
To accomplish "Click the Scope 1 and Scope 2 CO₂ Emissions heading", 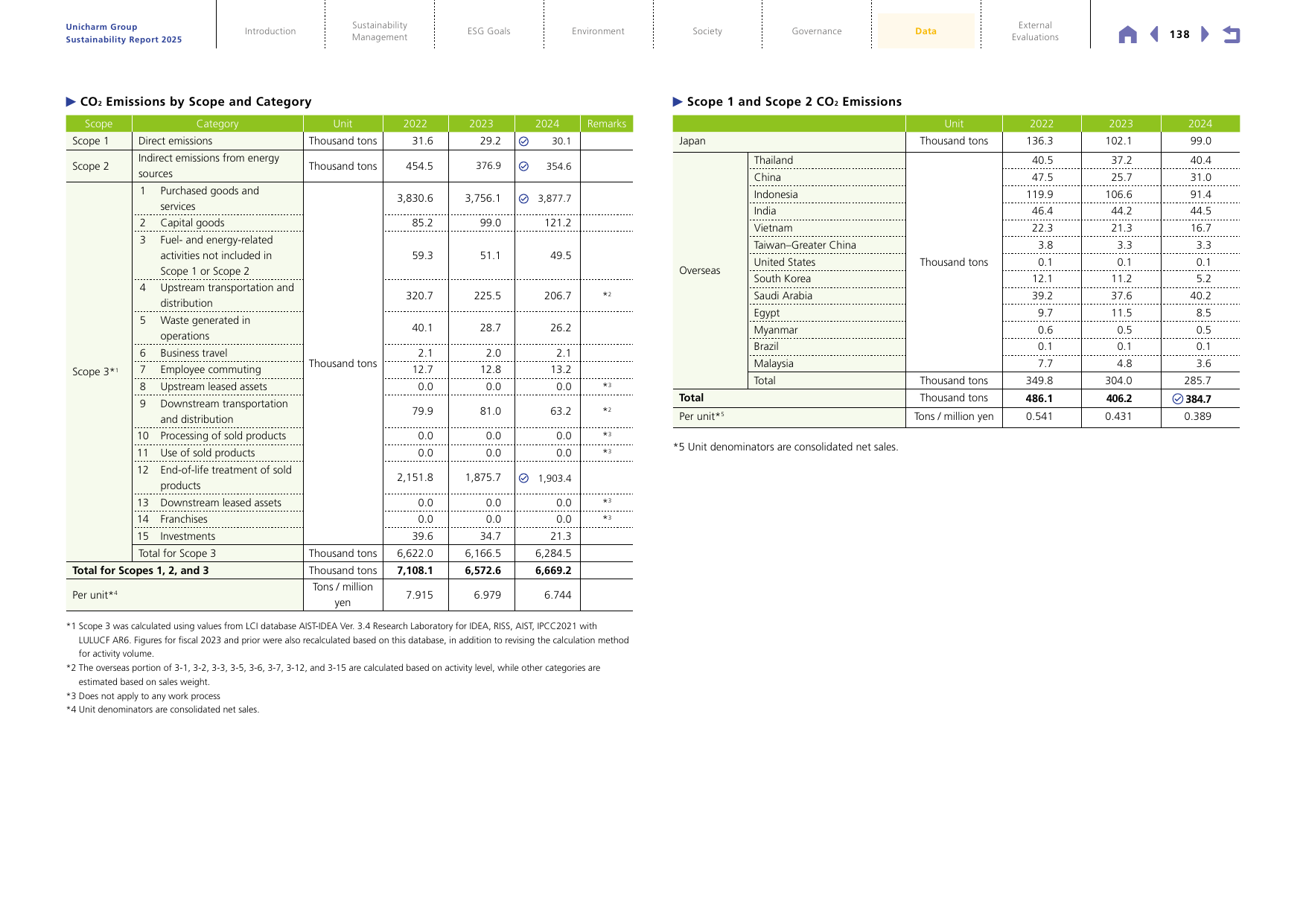I will point(794,102).
